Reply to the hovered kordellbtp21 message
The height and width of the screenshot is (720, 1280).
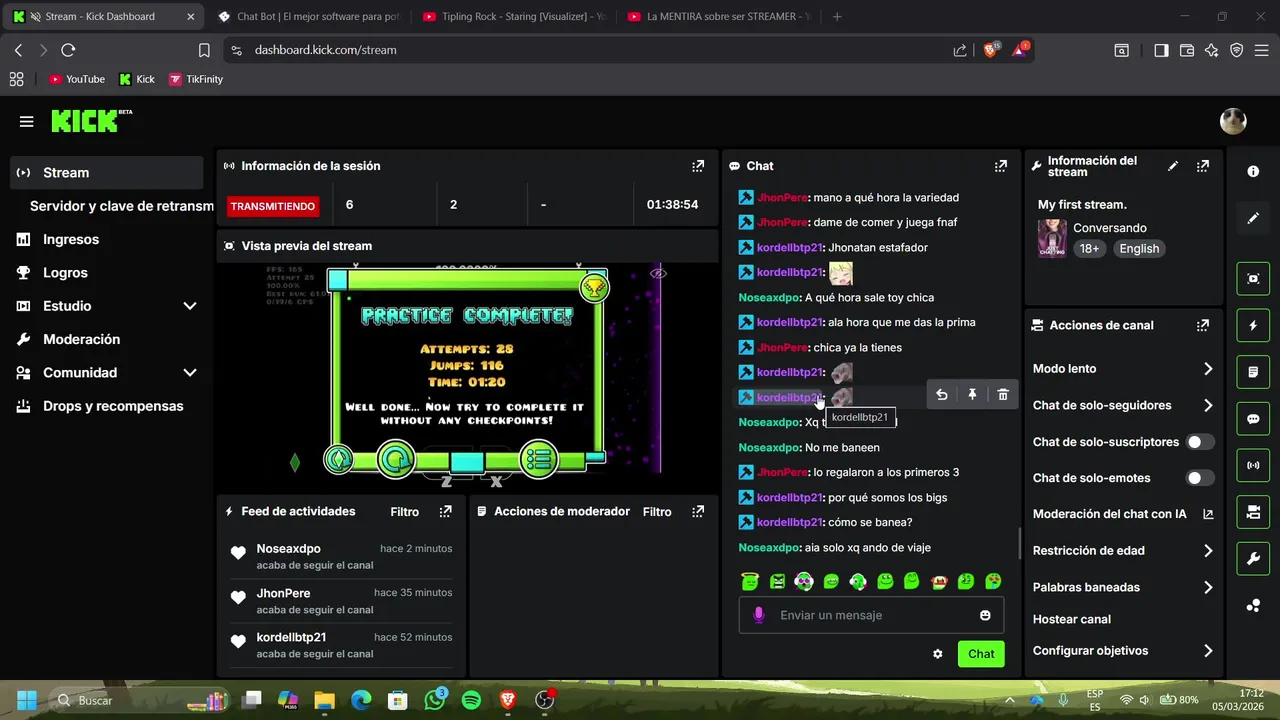[x=941, y=395]
